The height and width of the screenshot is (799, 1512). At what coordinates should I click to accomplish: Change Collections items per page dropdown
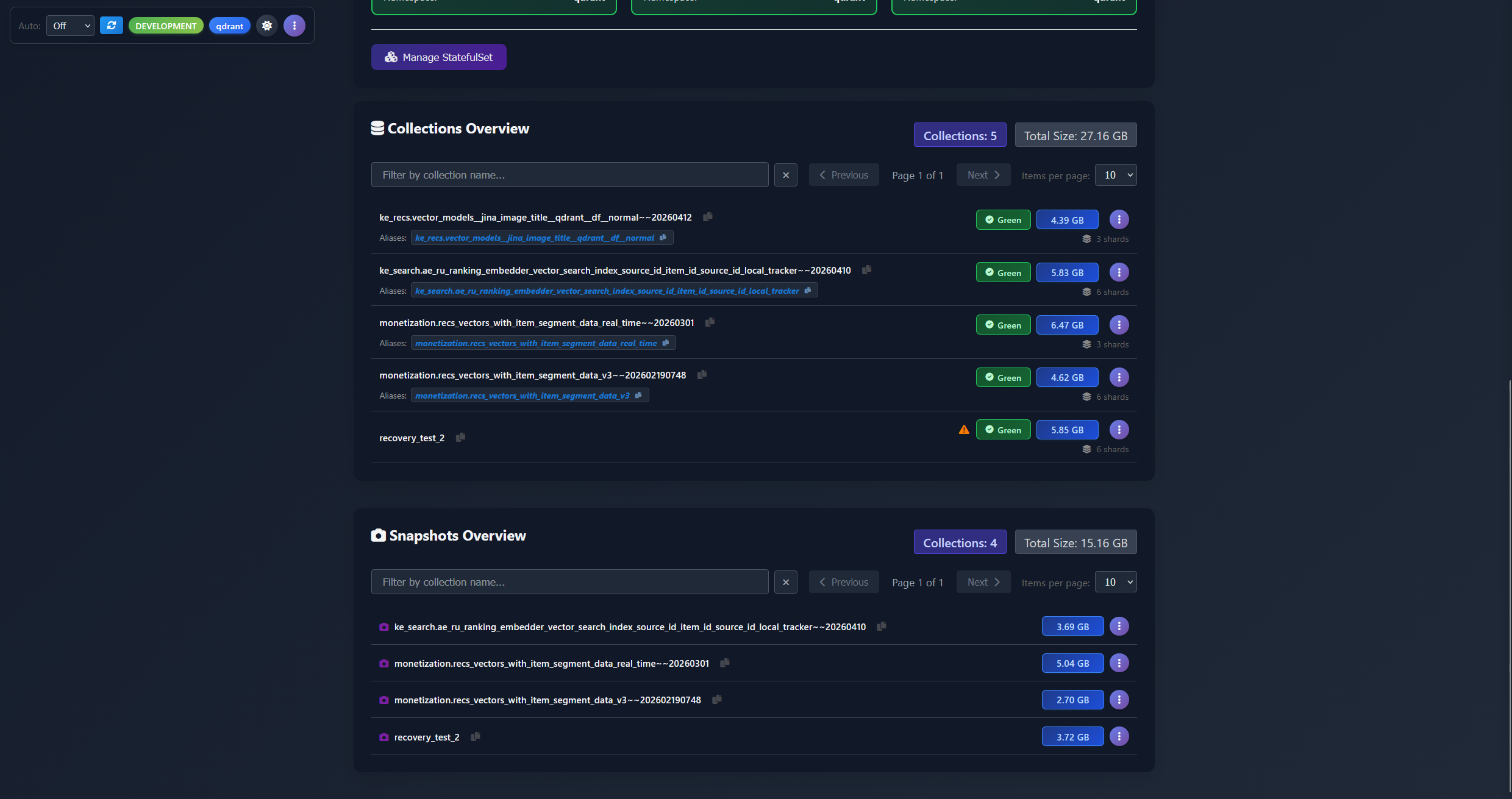tap(1116, 175)
